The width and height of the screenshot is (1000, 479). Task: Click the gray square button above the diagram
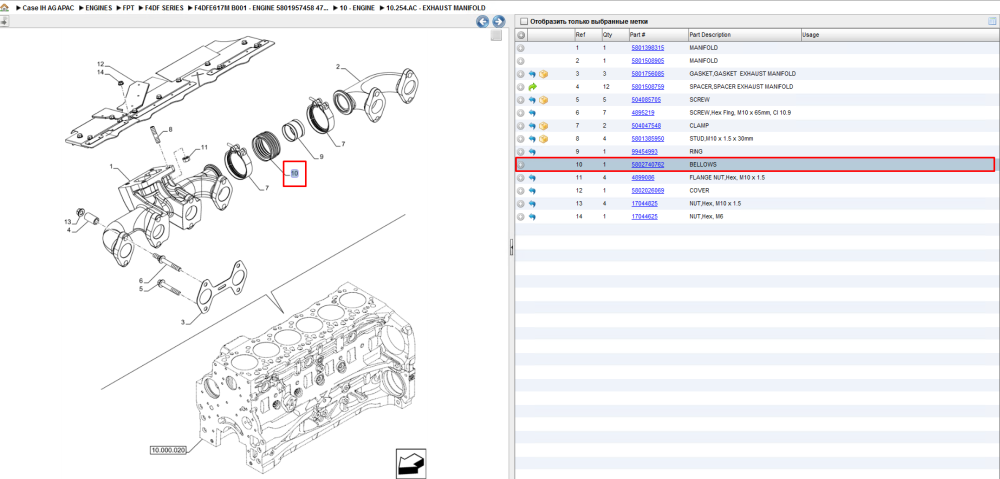tap(496, 36)
